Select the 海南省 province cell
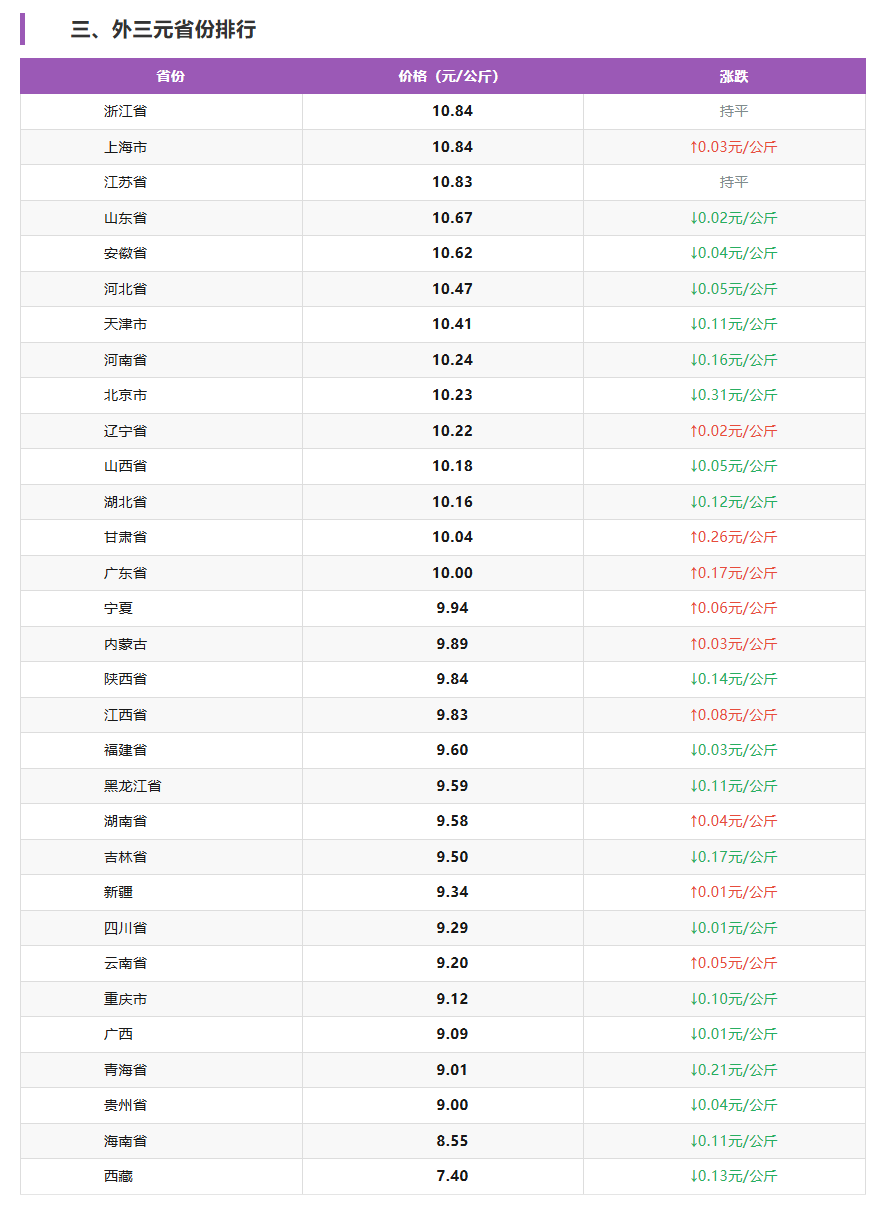The width and height of the screenshot is (885, 1209). pyautogui.click(x=125, y=1141)
